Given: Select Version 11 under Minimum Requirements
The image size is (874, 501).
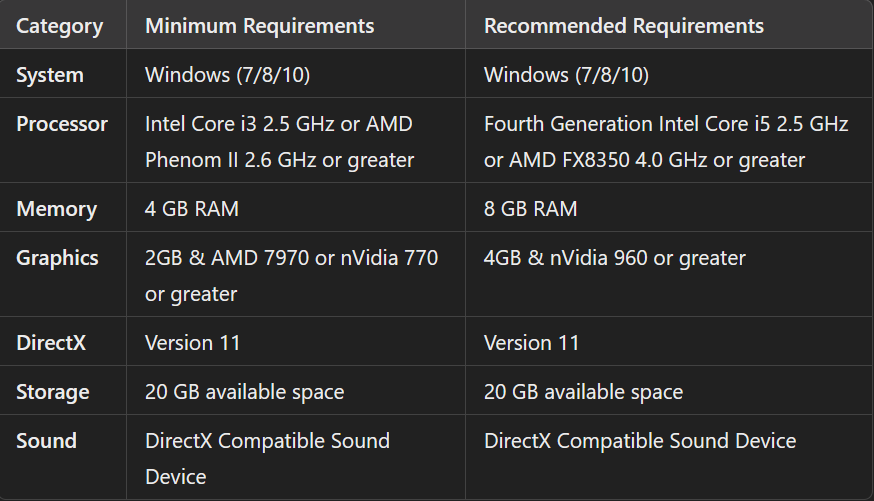Looking at the screenshot, I should 193,343.
